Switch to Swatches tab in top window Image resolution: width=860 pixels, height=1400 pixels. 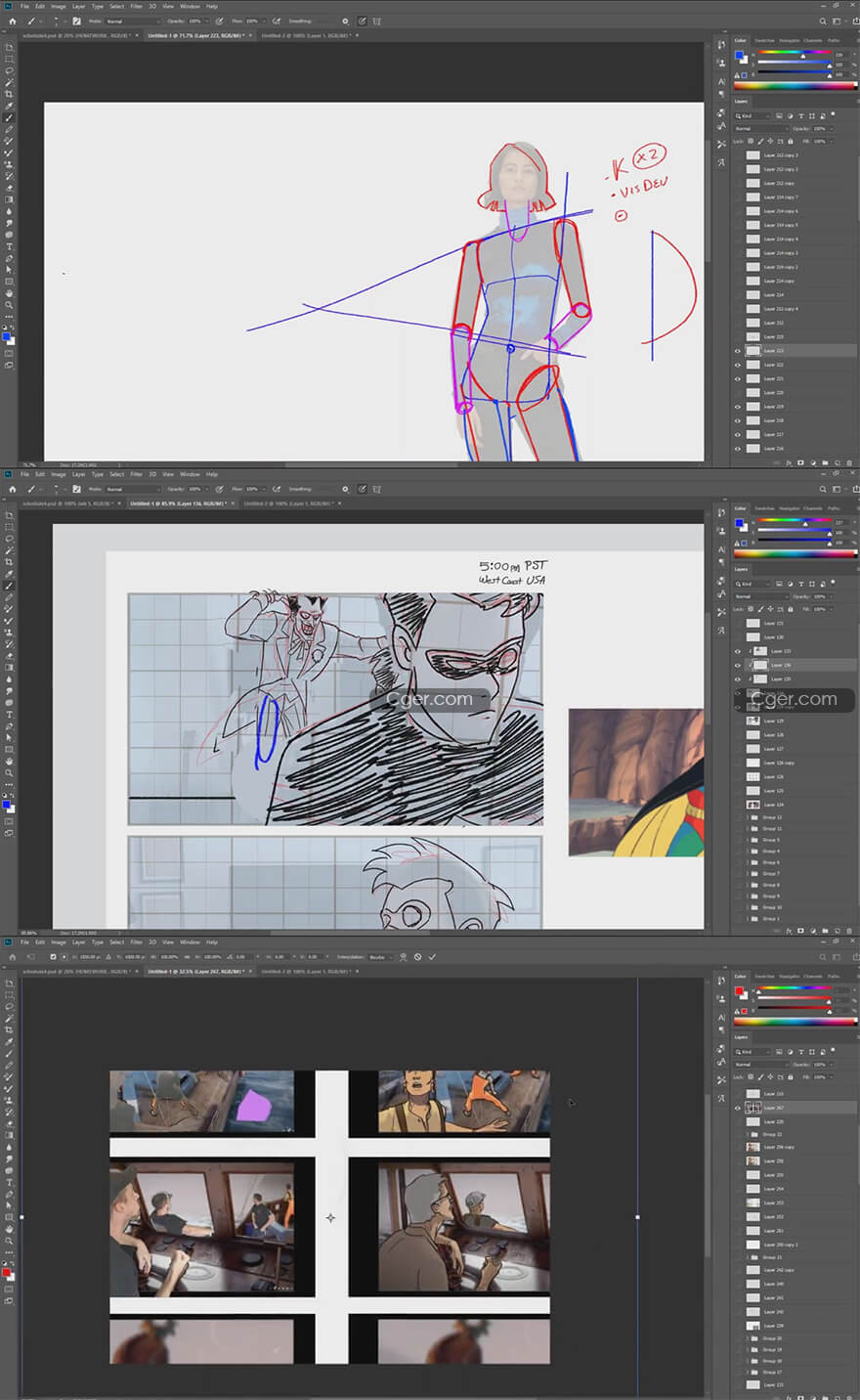click(x=764, y=41)
